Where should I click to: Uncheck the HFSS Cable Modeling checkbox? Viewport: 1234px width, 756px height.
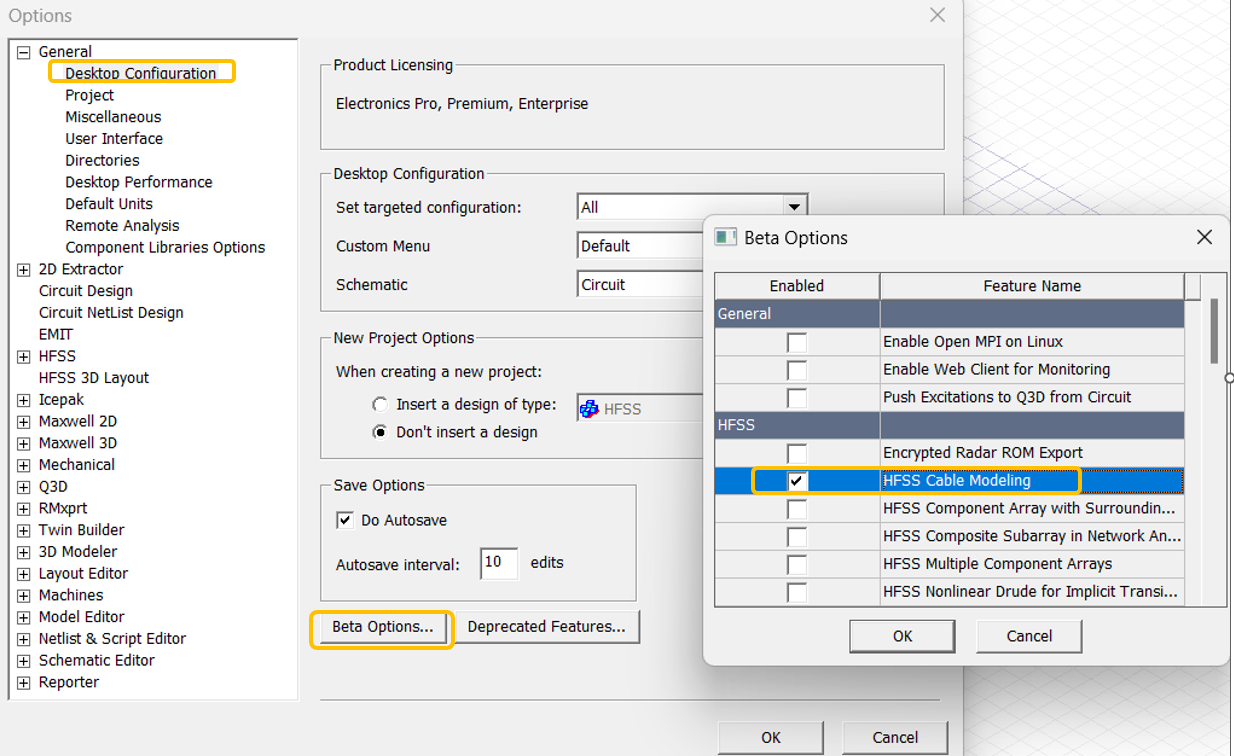tap(796, 481)
